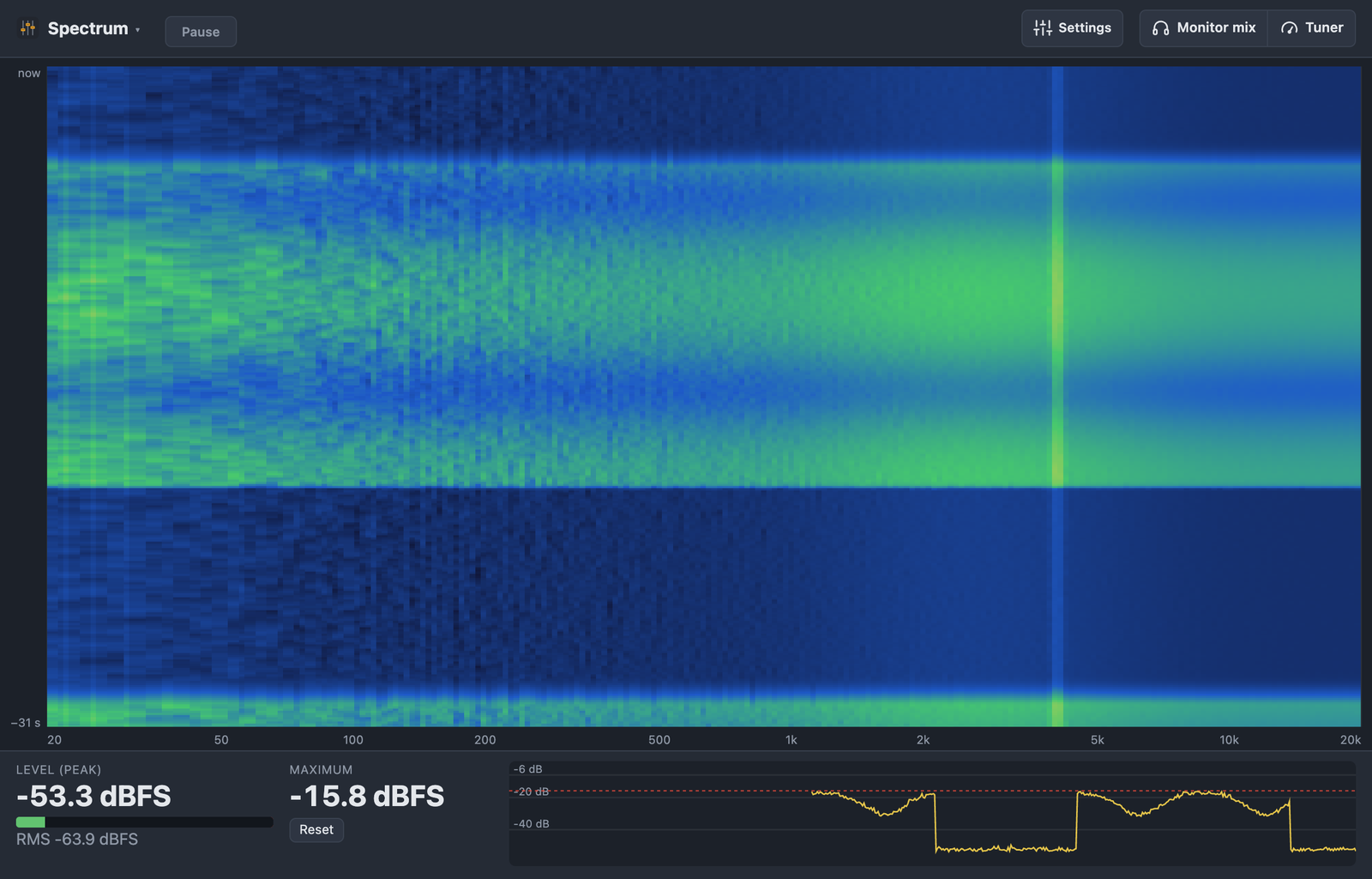Click the peak level meter bar
The width and height of the screenshot is (1372, 879).
[x=144, y=822]
